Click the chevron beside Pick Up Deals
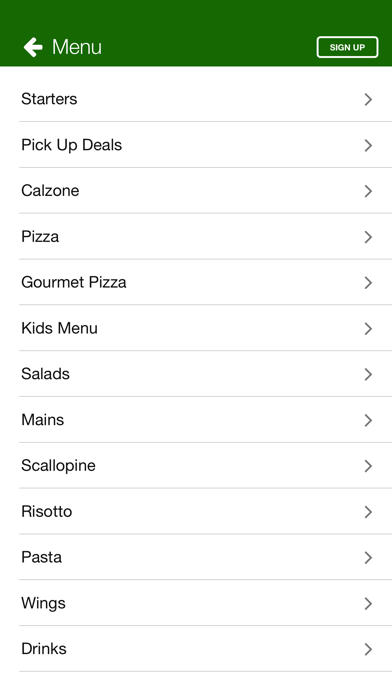 pyautogui.click(x=368, y=145)
